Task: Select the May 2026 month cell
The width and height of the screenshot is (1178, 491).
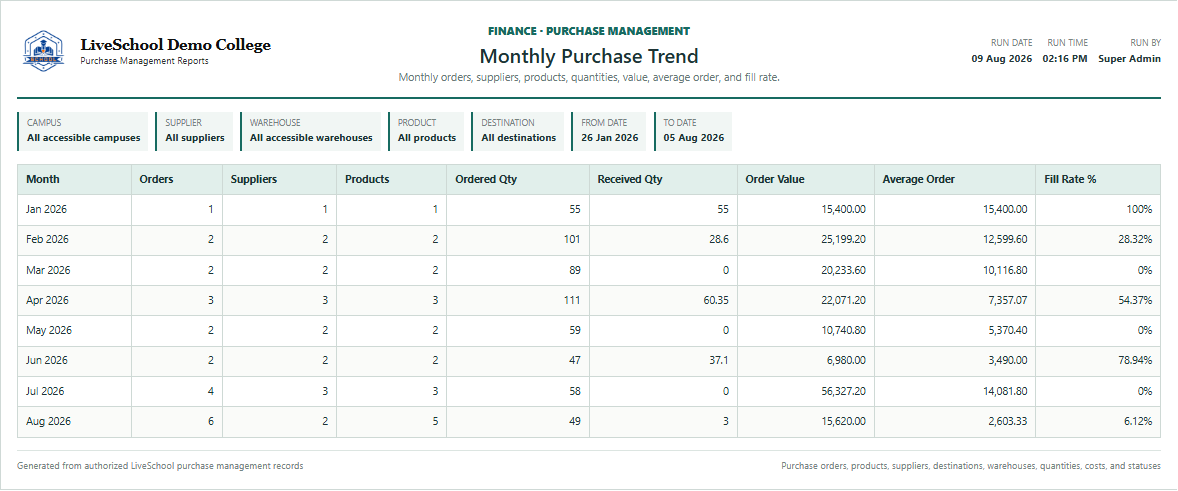Action: (74, 330)
